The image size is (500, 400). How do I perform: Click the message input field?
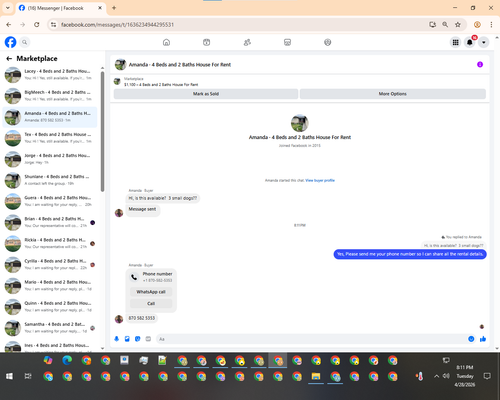312,339
